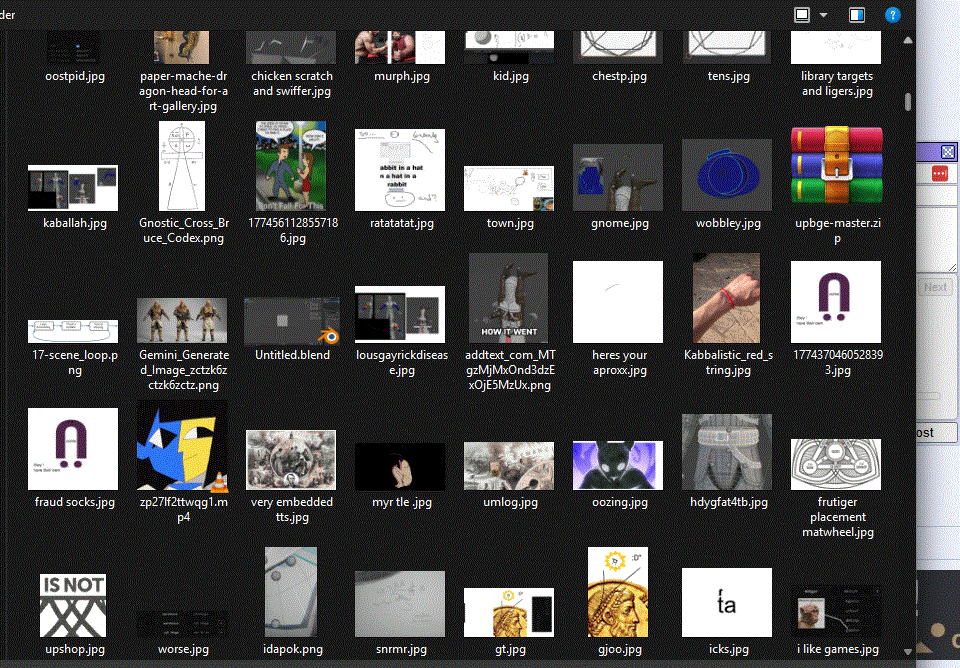Select umlog.jpg thumbnail
Image resolution: width=960 pixels, height=668 pixels.
coord(509,466)
